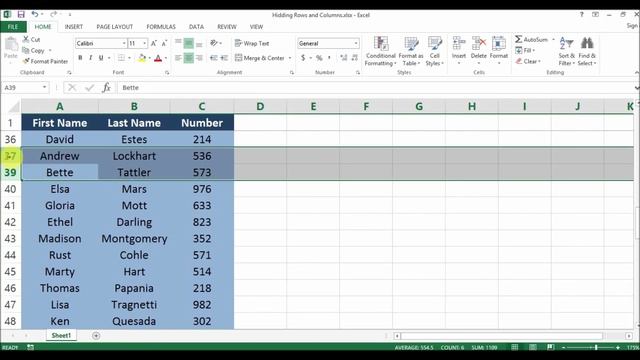This screenshot has height=360, width=640.
Task: Click the Cut scissors command
Action: pyautogui.click(x=31, y=40)
